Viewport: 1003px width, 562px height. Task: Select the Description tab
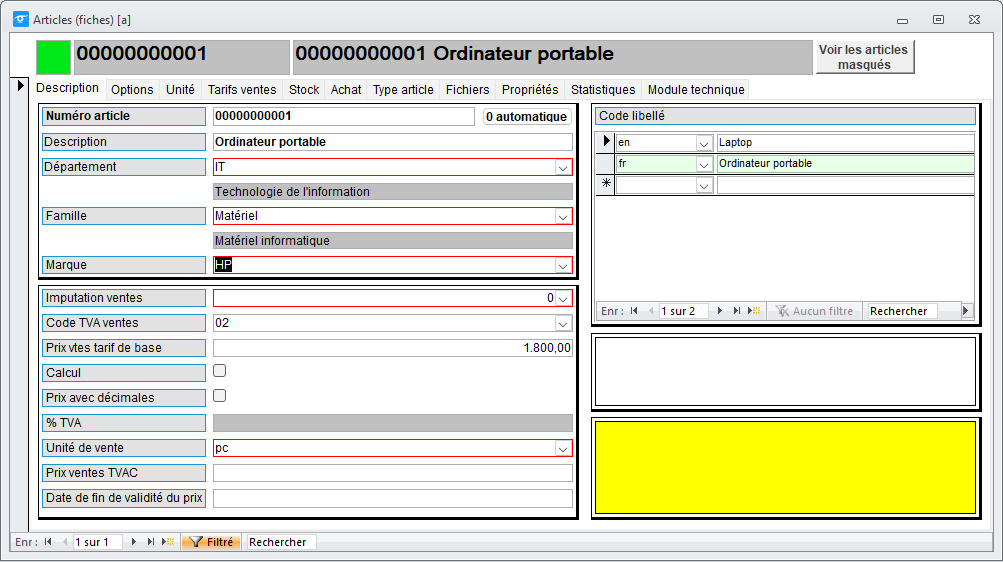coord(67,88)
